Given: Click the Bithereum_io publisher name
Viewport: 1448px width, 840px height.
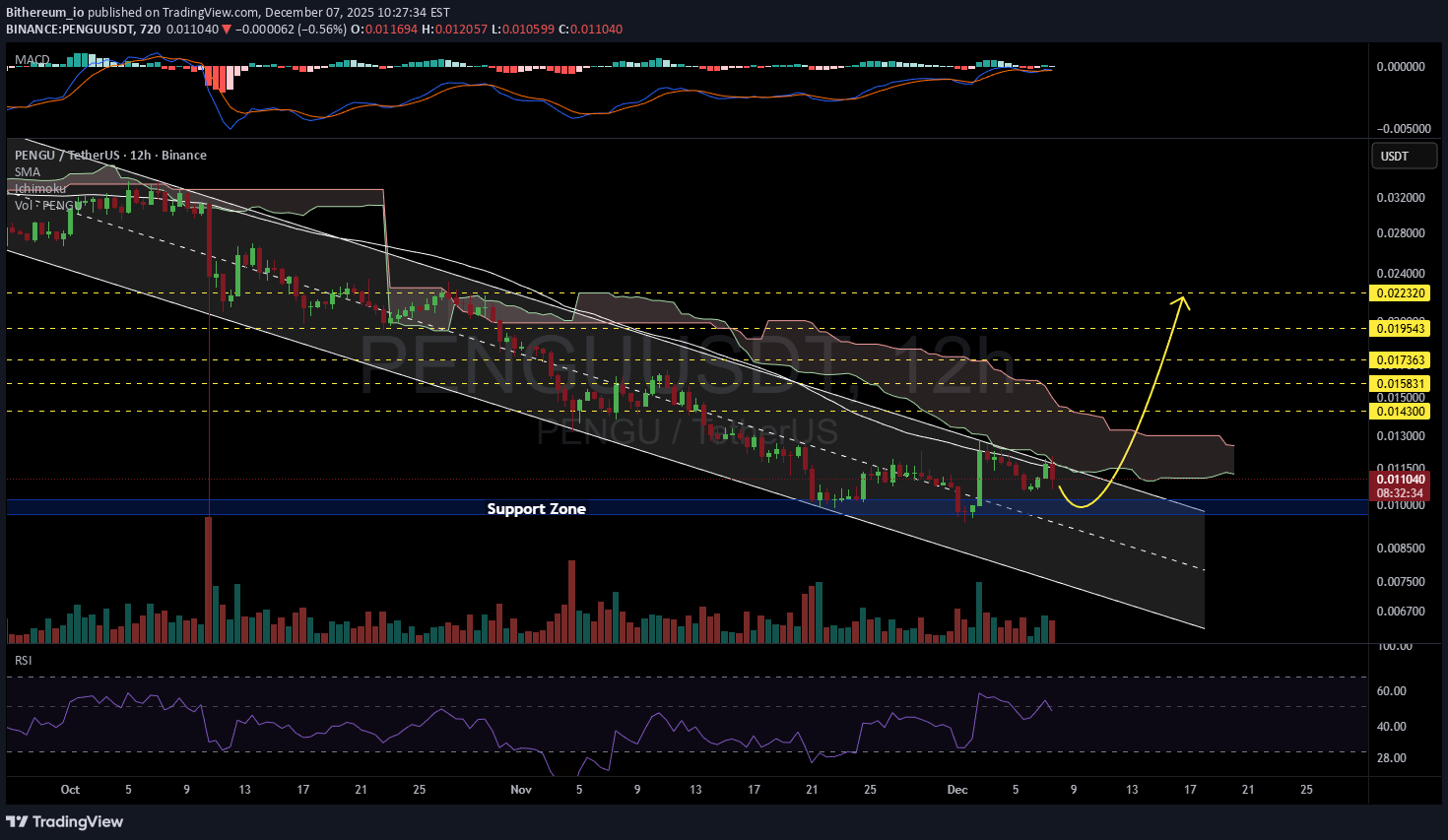Looking at the screenshot, I should point(45,13).
